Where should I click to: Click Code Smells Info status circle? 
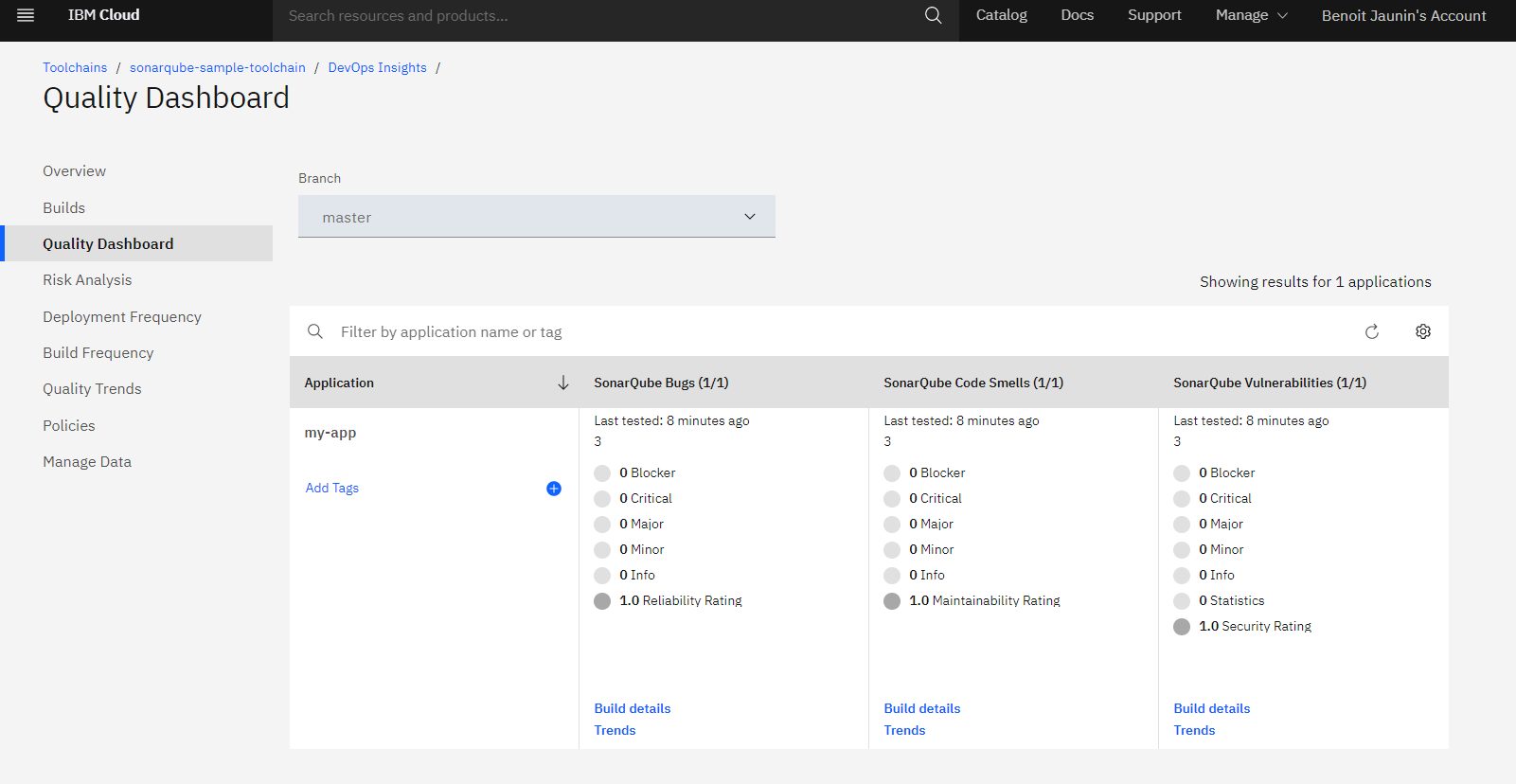click(892, 576)
